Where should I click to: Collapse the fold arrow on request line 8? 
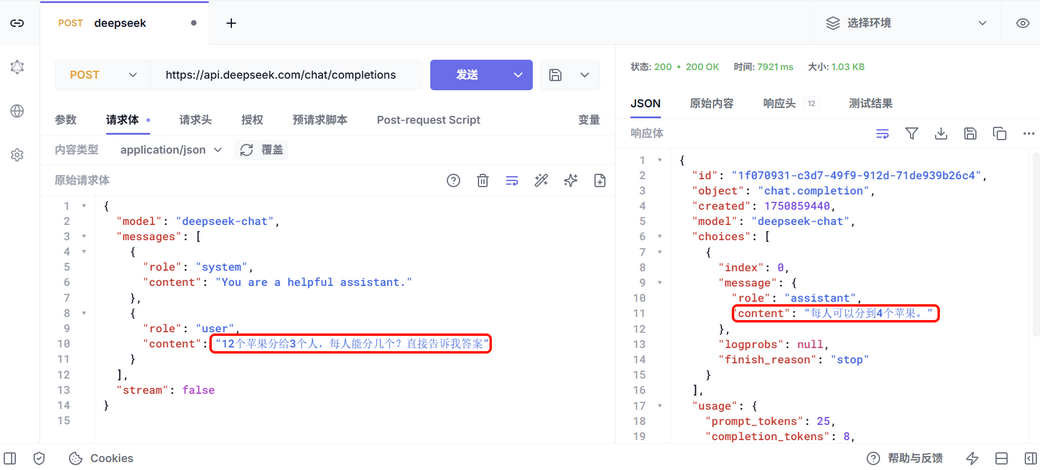point(84,313)
